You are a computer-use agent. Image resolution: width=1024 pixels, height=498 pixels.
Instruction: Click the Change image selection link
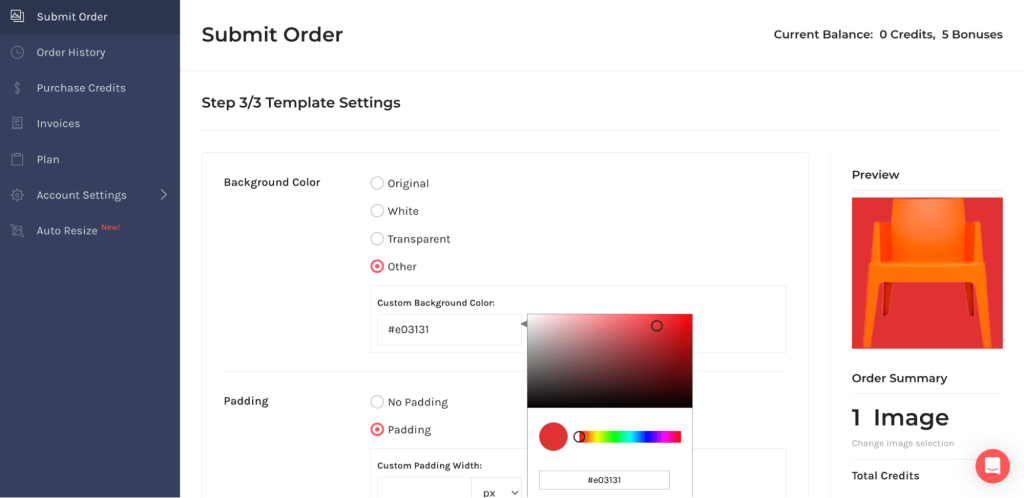click(x=902, y=443)
